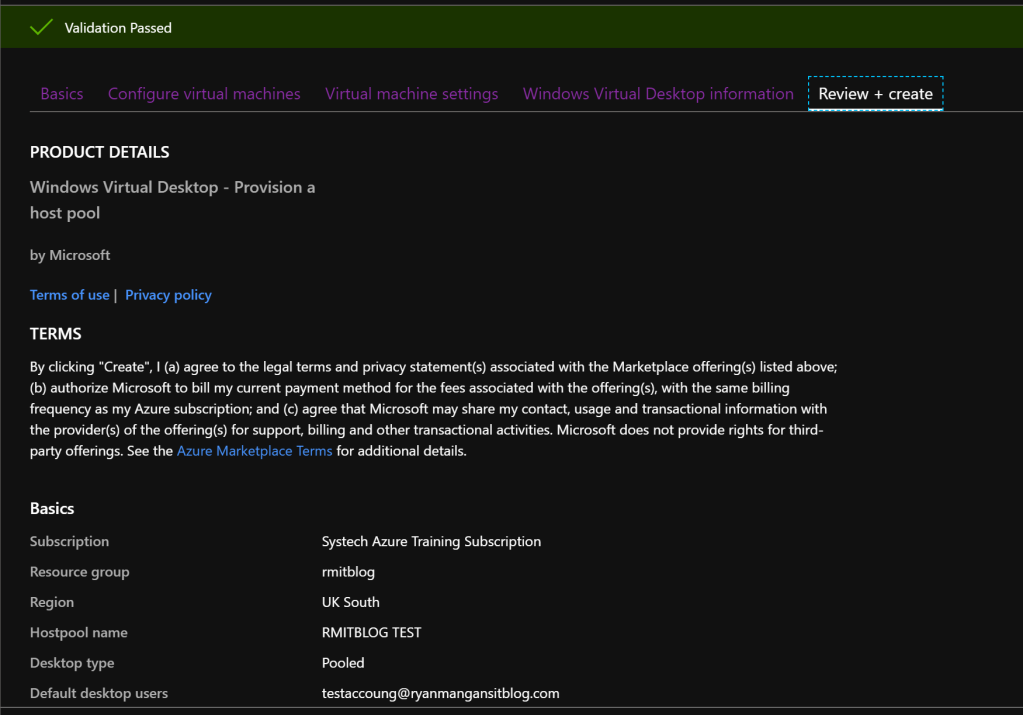This screenshot has height=715, width=1023.
Task: Click the Region label
Action: tap(52, 602)
